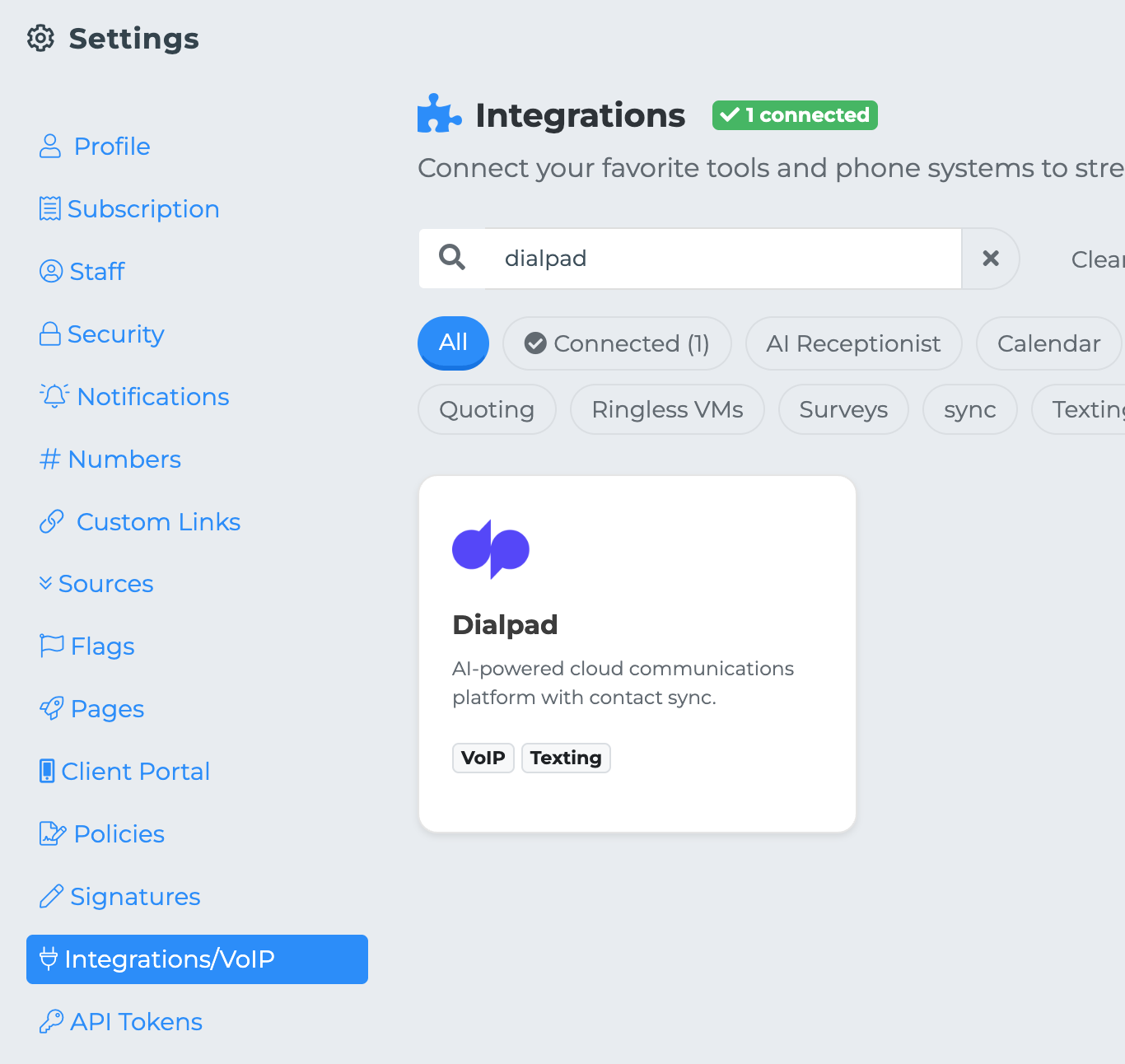Click the search magnifier icon
The width and height of the screenshot is (1125, 1064).
pos(452,258)
